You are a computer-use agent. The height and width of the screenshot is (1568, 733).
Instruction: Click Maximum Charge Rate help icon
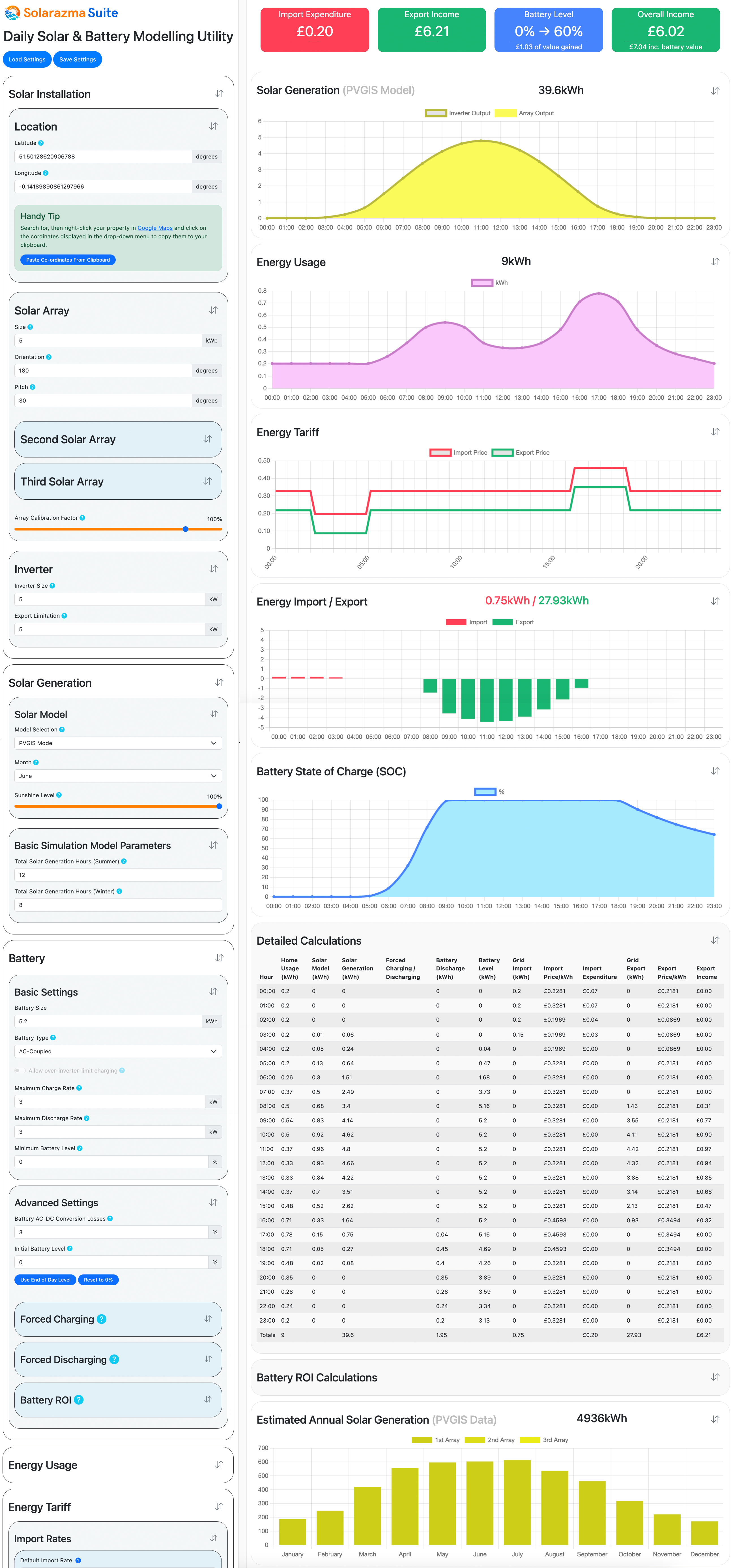79,1088
